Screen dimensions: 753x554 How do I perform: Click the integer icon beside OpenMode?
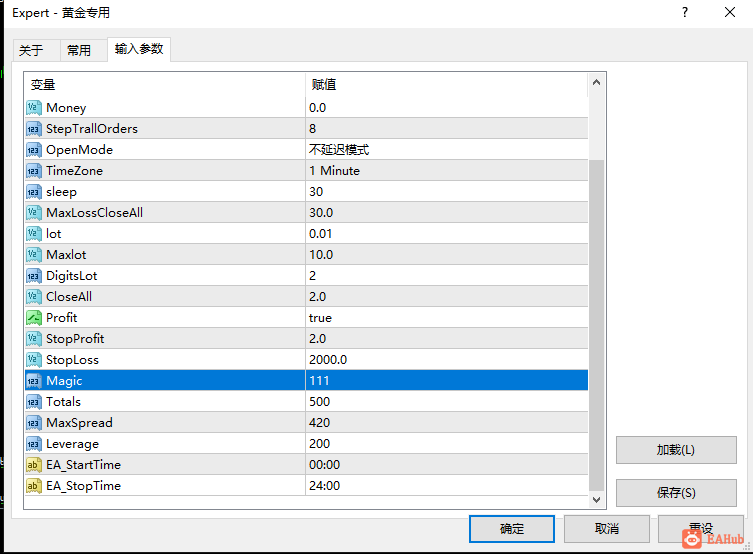tap(34, 150)
